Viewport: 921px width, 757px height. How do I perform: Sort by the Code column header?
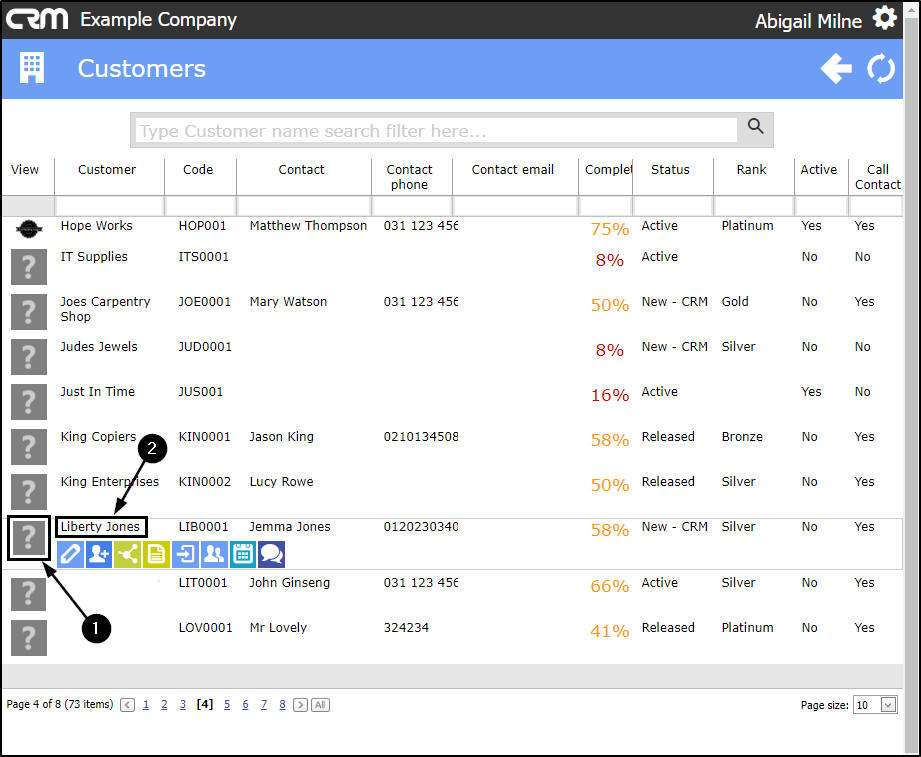198,170
